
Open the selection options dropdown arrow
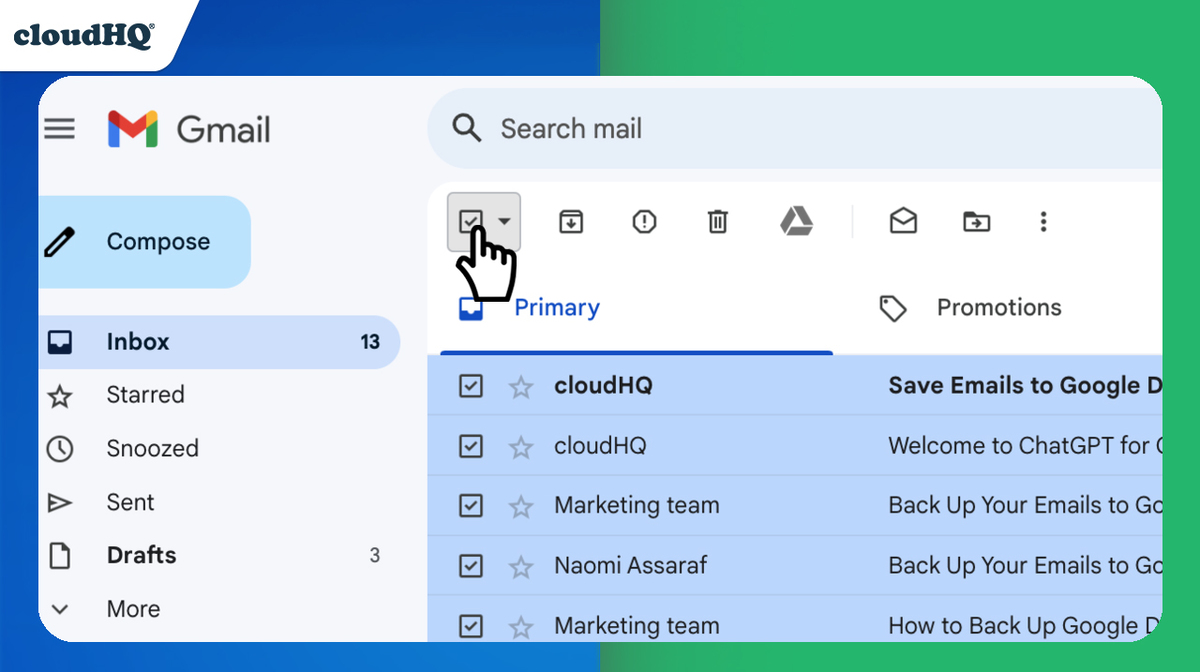click(505, 222)
